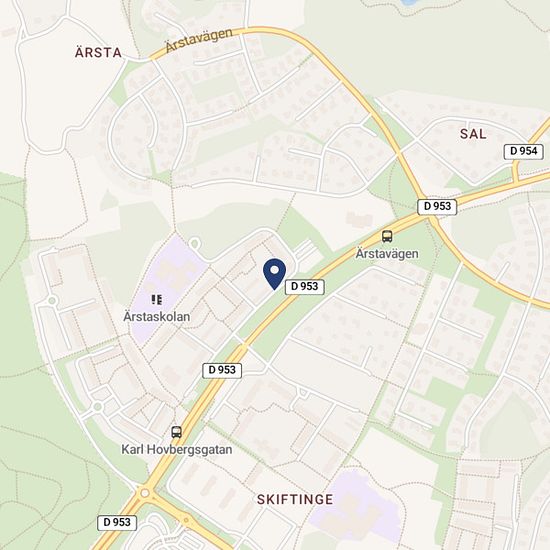Click the D 953 shield near the roundabout

pos(117,523)
